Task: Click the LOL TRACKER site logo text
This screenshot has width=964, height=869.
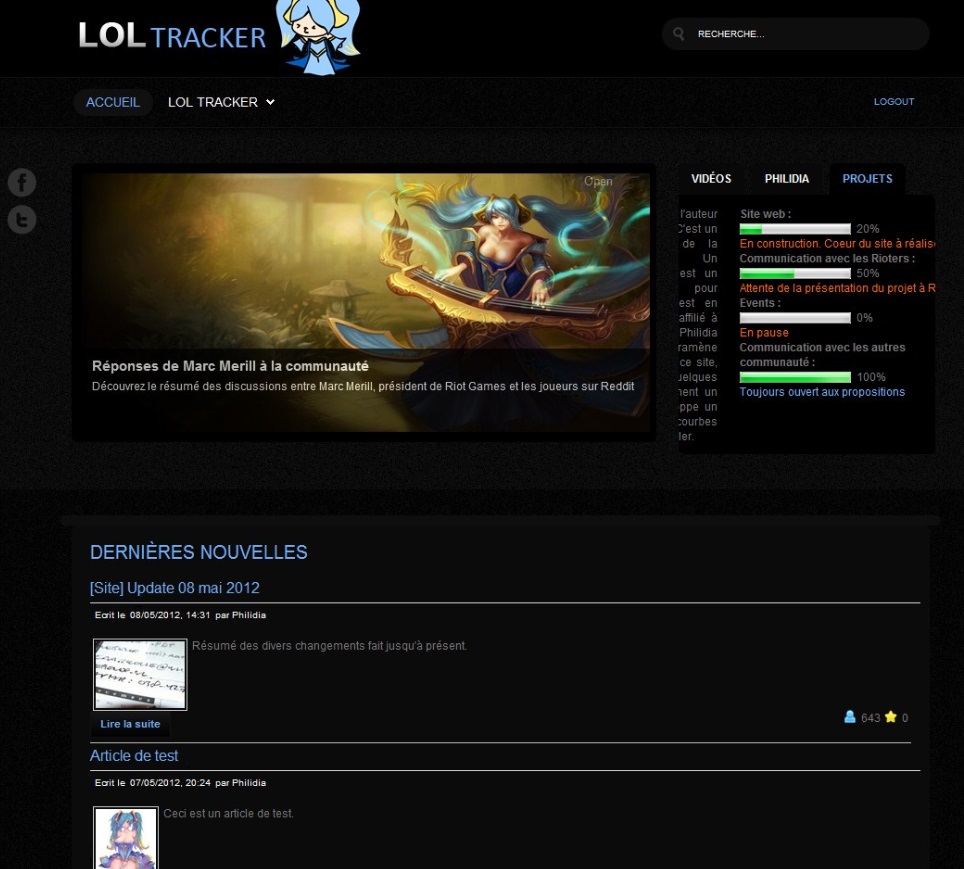Action: 172,36
